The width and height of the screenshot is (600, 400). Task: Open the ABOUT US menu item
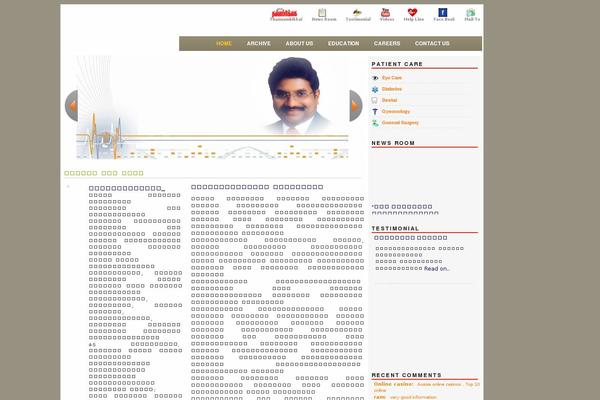coord(299,44)
